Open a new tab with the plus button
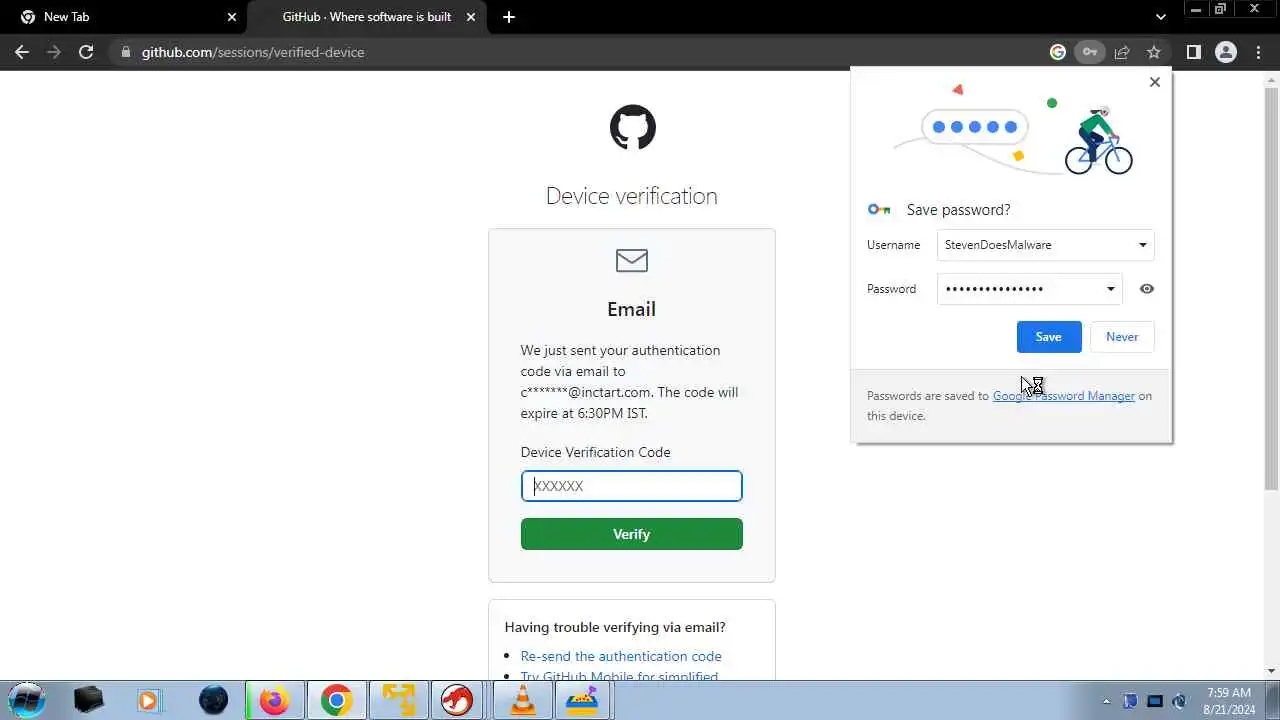Viewport: 1280px width, 720px height. (509, 17)
